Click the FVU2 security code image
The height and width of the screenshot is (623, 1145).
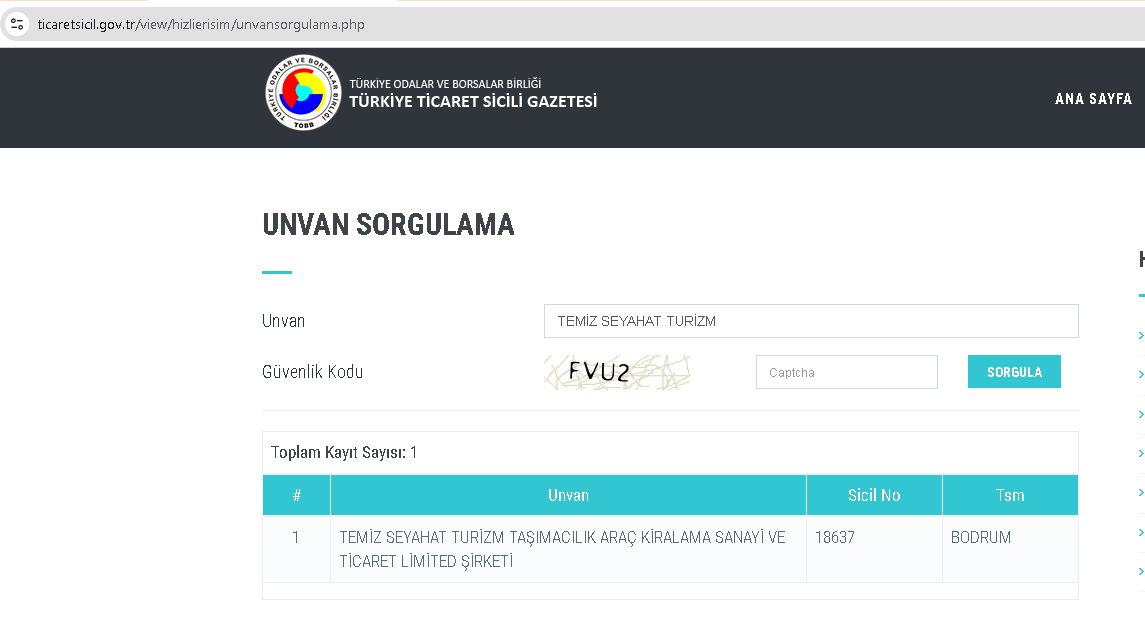(617, 372)
